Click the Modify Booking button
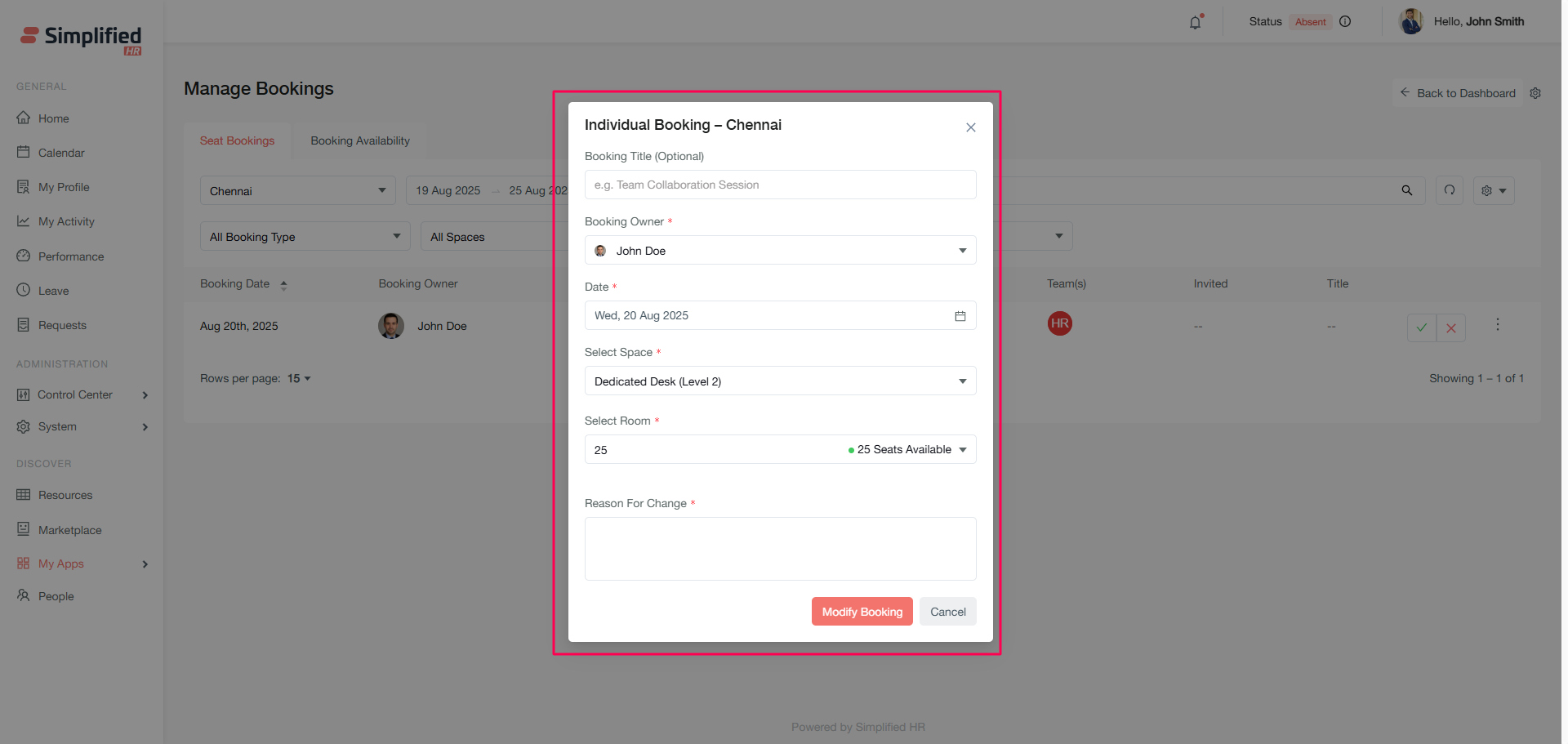 point(862,612)
